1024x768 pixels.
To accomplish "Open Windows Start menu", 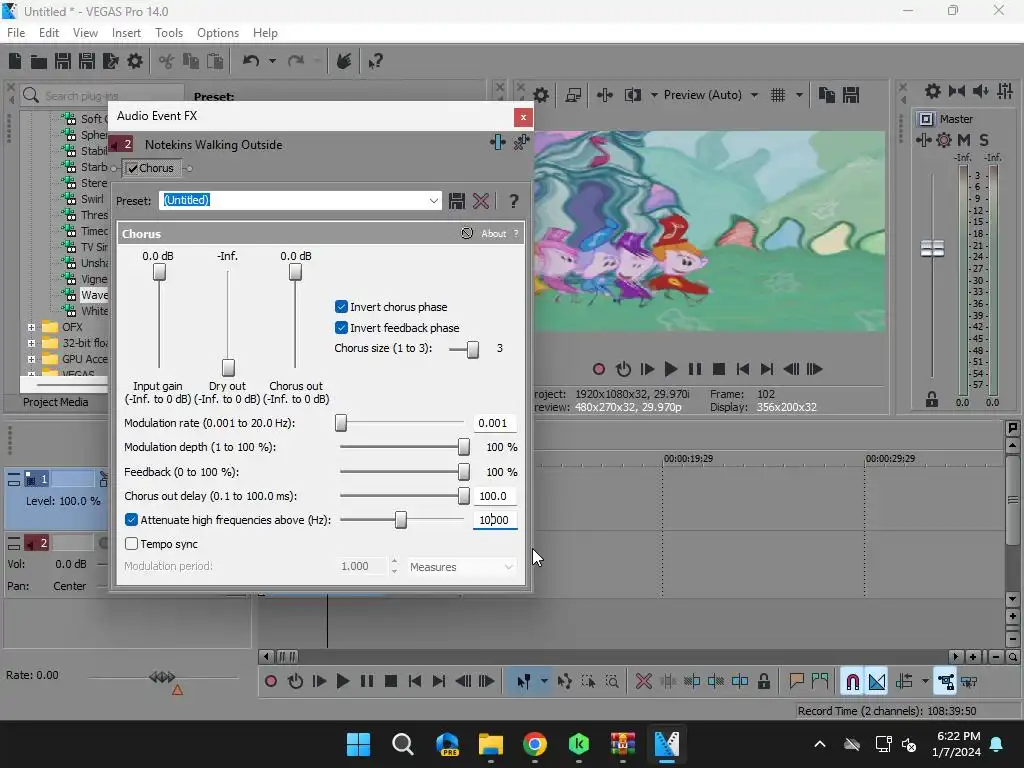I will click(359, 744).
